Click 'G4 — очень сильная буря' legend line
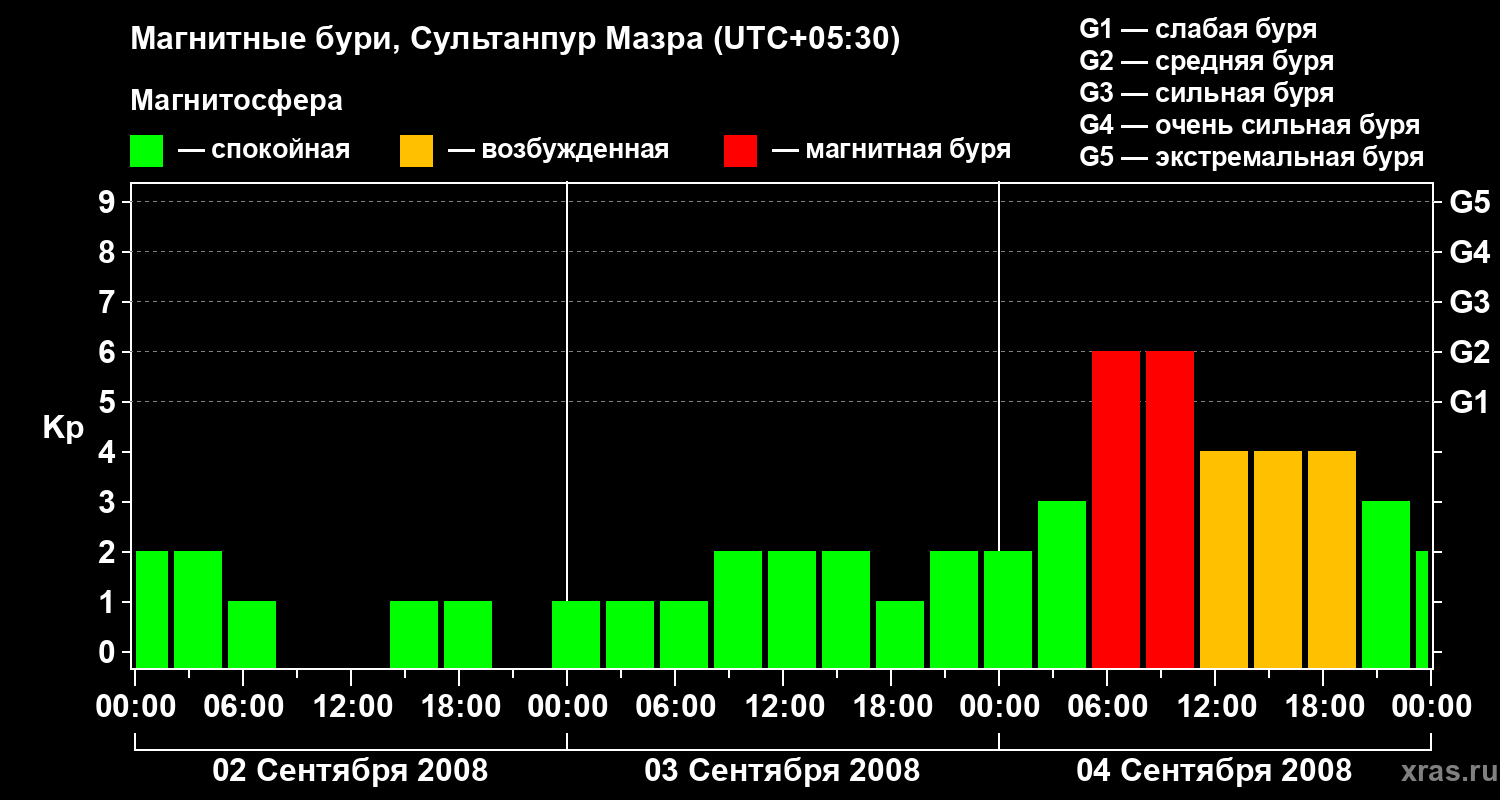This screenshot has width=1500, height=800. pyautogui.click(x=1250, y=125)
